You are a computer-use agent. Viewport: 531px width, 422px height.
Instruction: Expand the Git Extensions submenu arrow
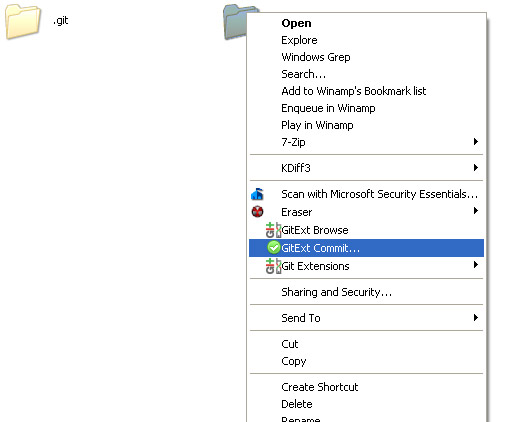(x=476, y=265)
